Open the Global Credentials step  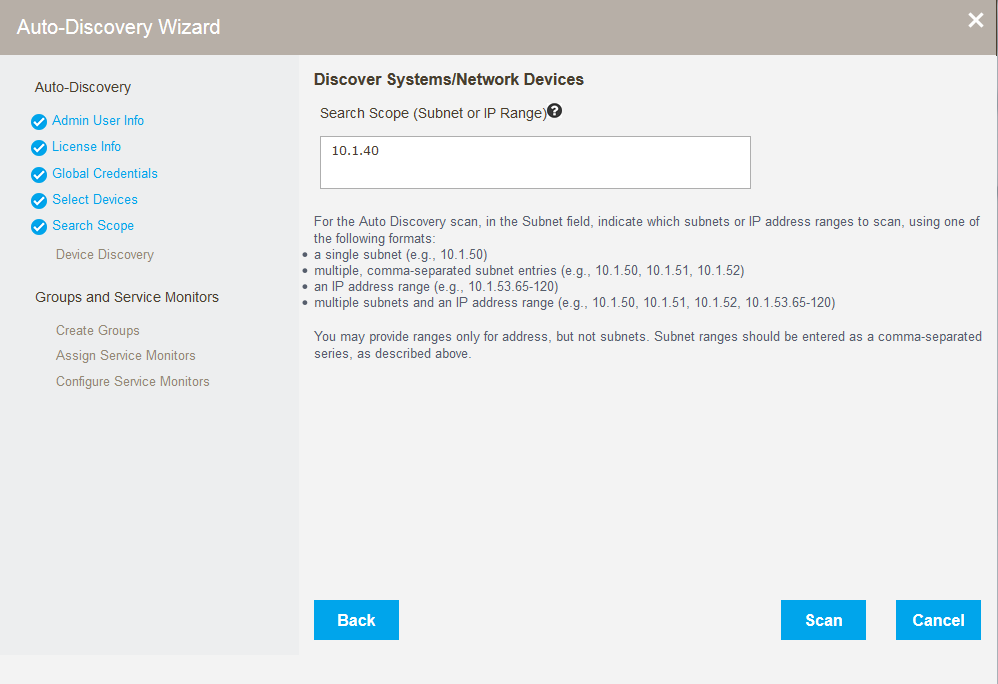(105, 173)
